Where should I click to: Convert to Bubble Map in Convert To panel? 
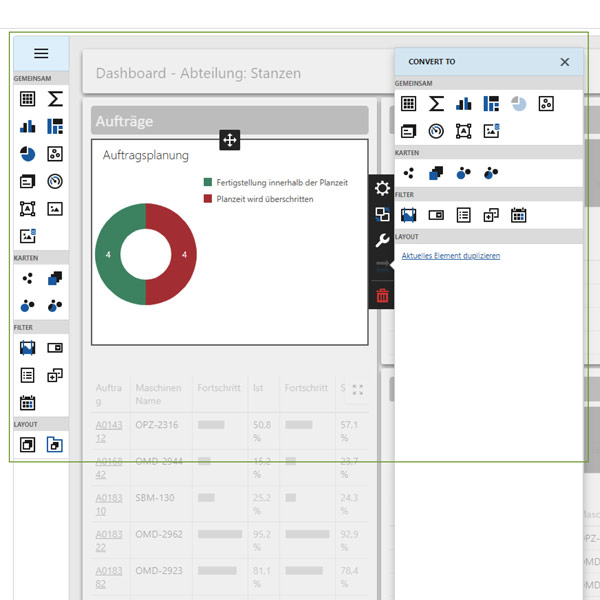(x=464, y=173)
